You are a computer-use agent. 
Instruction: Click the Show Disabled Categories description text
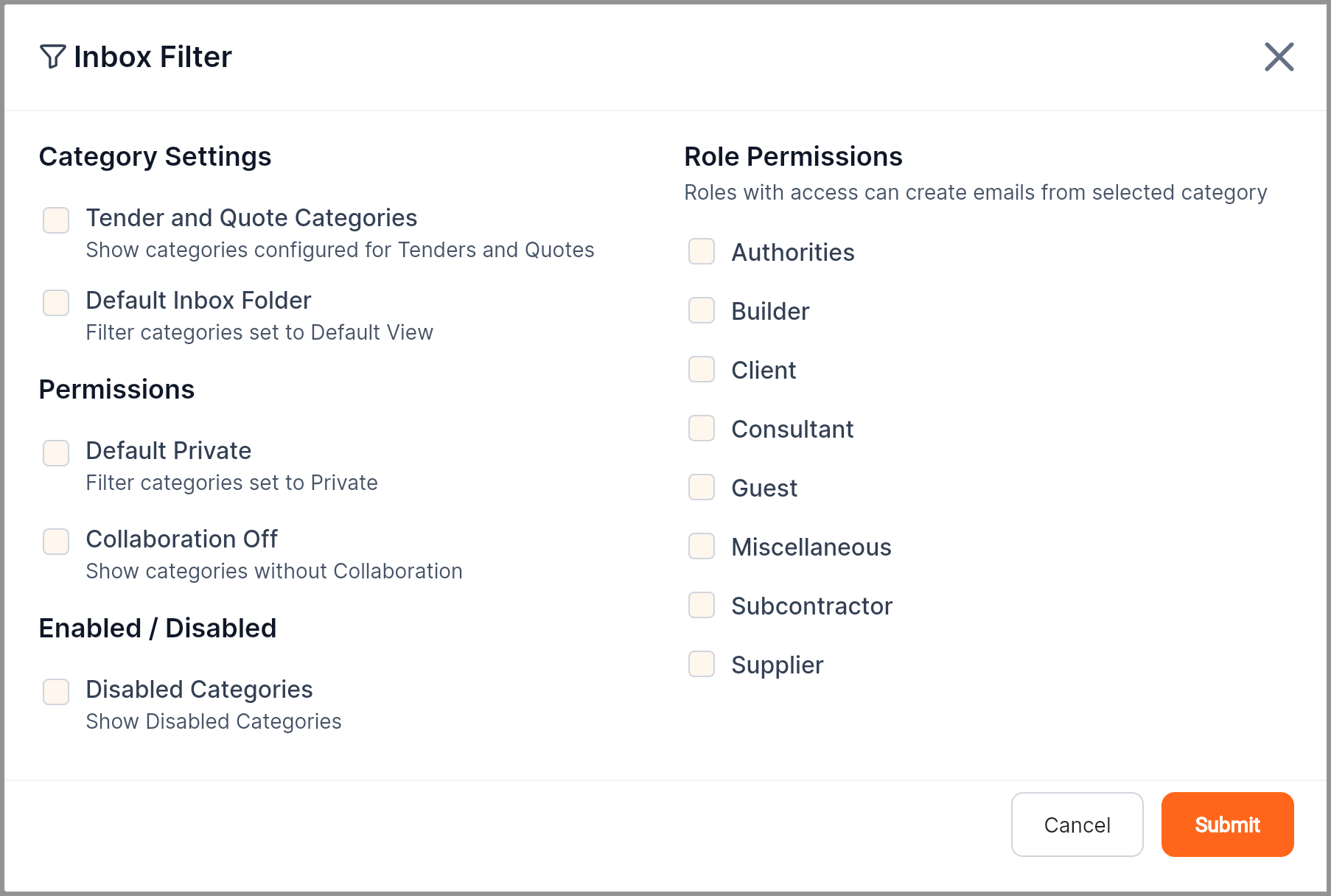pyautogui.click(x=214, y=721)
